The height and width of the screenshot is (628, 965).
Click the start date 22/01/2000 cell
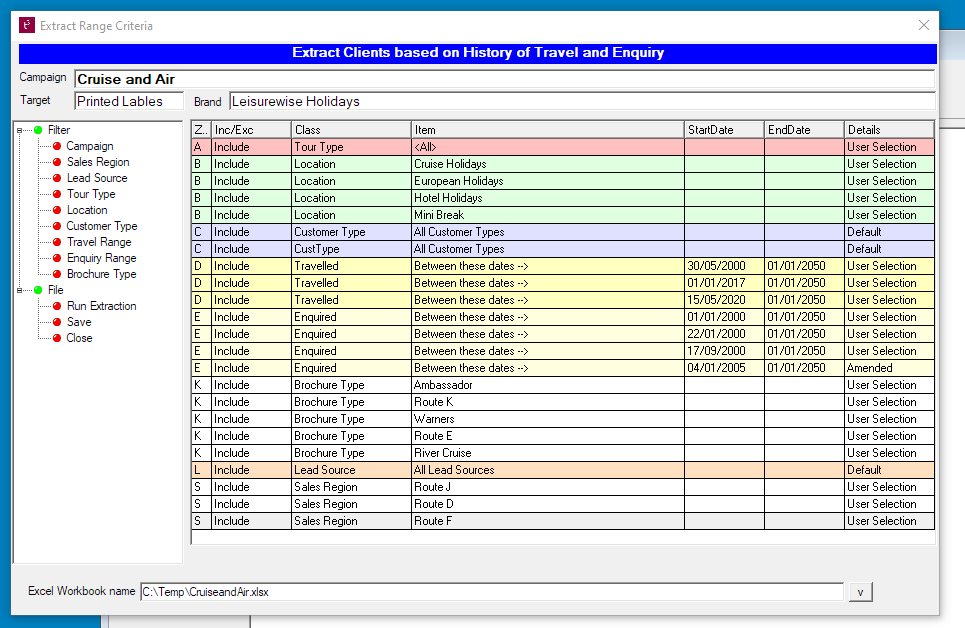point(724,334)
